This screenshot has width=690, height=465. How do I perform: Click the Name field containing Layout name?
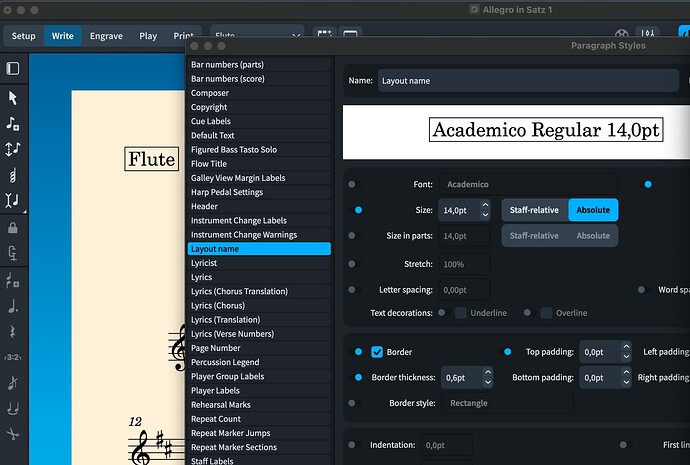coord(528,81)
